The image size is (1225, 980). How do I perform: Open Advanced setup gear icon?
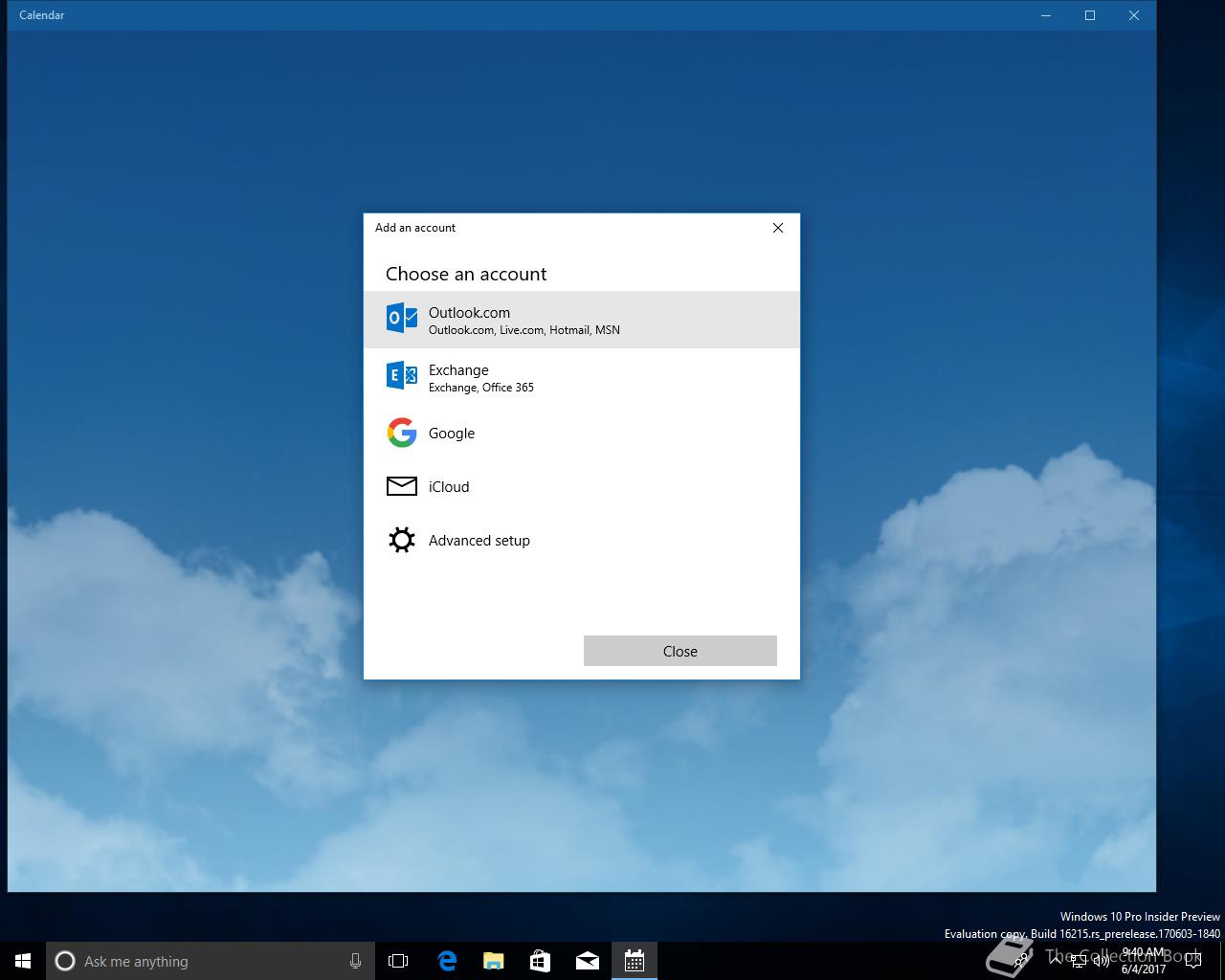pos(402,540)
